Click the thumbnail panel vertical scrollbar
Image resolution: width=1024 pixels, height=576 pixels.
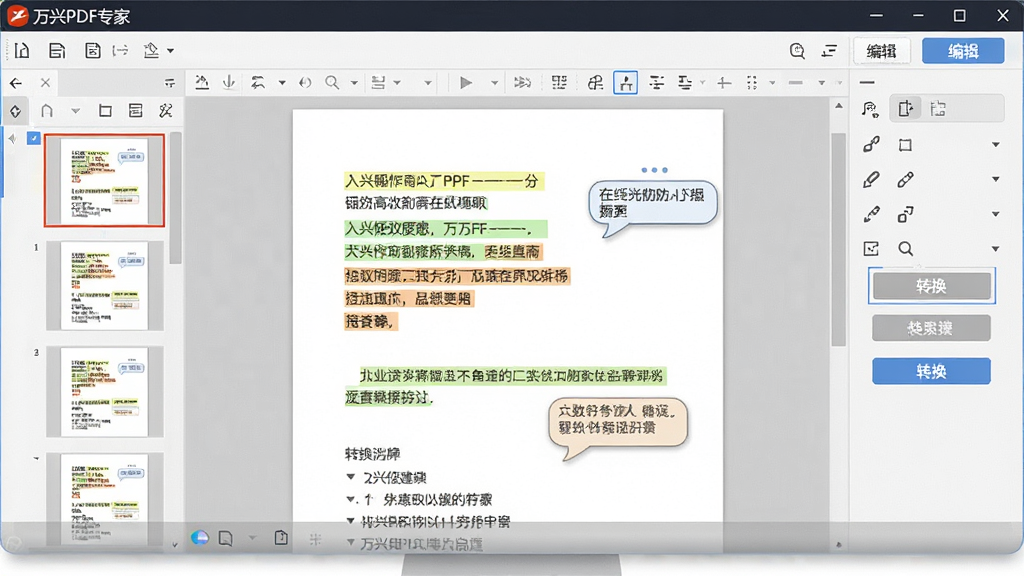click(175, 199)
